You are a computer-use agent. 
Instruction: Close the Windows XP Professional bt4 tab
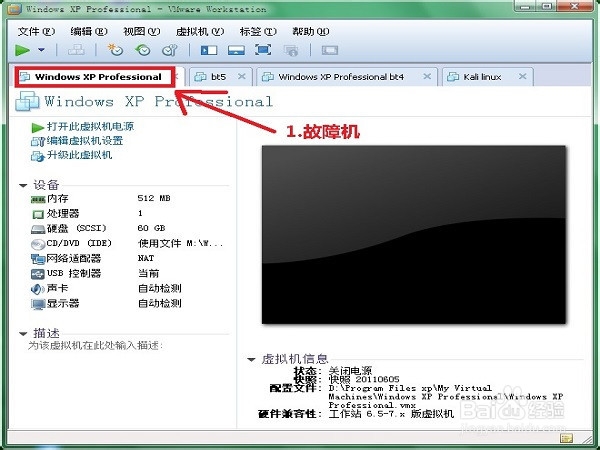[x=427, y=77]
